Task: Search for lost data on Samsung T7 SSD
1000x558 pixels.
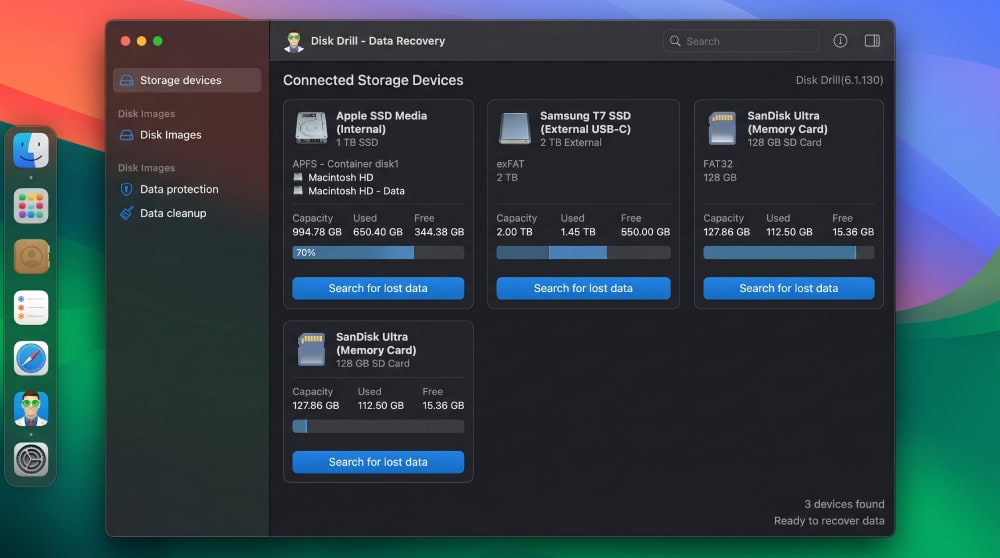Action: (583, 288)
